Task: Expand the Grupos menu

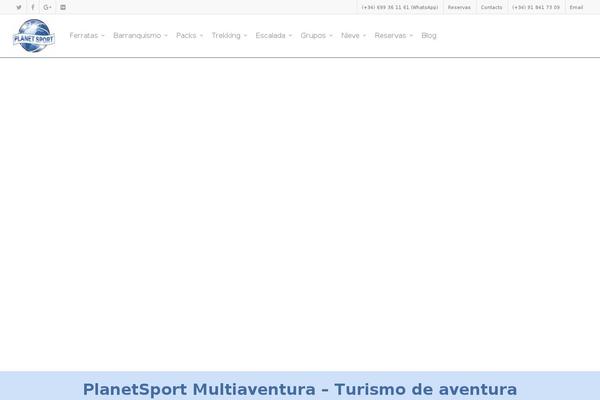Action: 316,36
